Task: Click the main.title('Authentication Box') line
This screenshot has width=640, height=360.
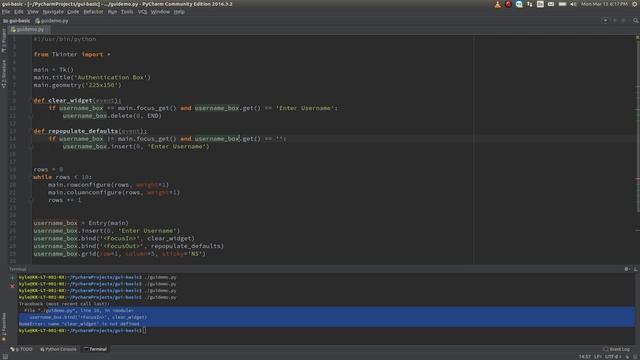Action: click(x=92, y=77)
